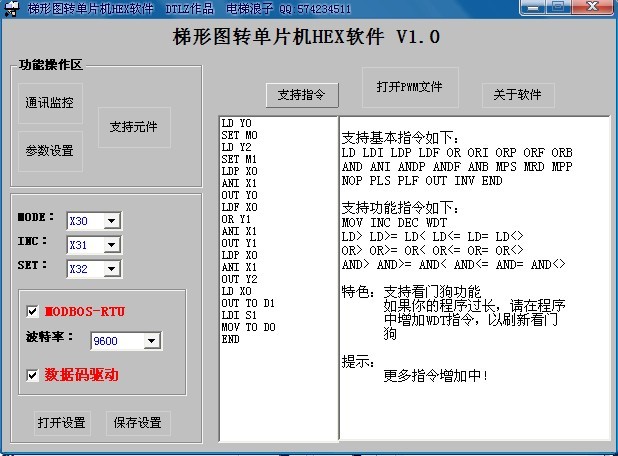Select the OUT TO D1 instruction line
The image size is (618, 456).
pyautogui.click(x=249, y=303)
